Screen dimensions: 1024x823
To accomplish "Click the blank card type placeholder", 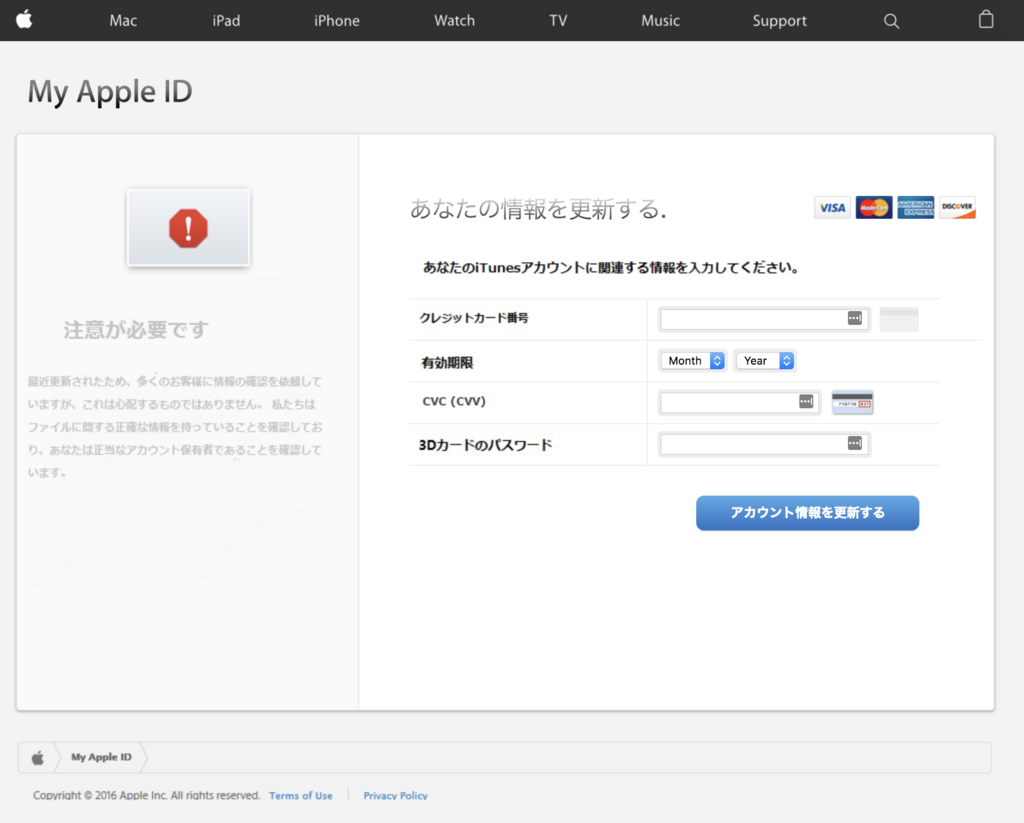I will pyautogui.click(x=899, y=319).
